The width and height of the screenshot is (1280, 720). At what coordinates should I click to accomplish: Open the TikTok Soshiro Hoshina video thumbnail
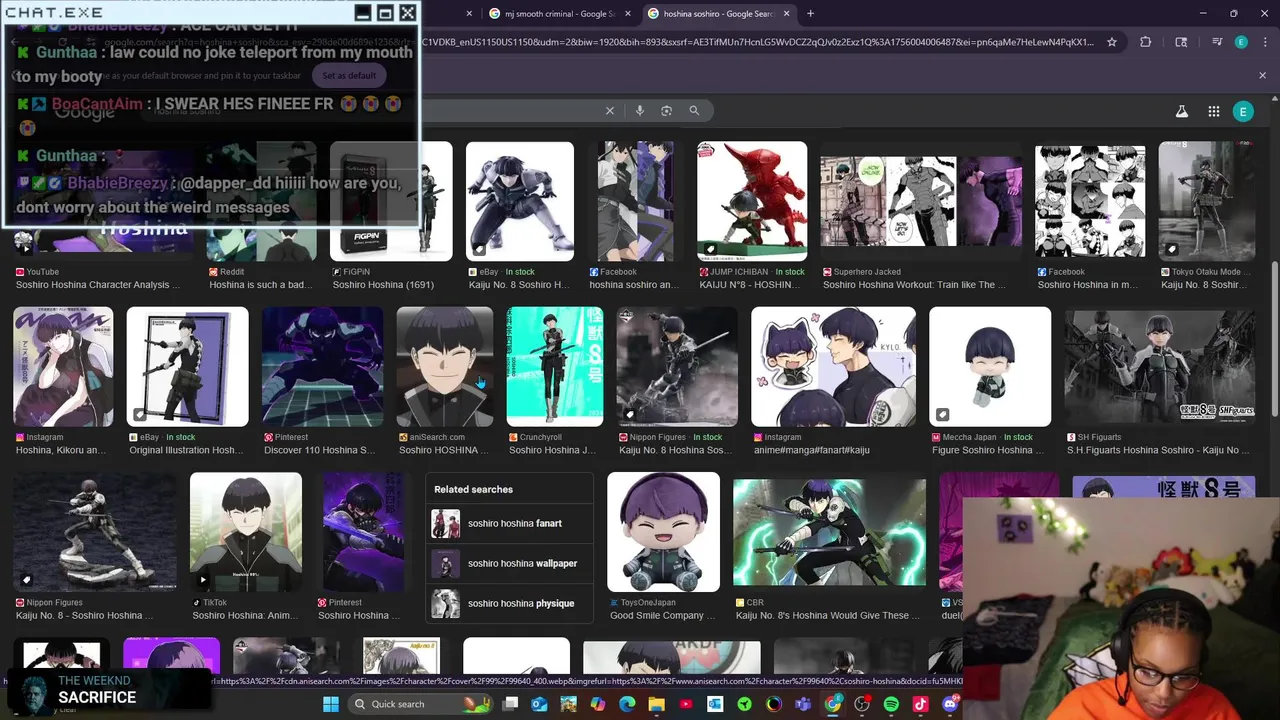(x=246, y=532)
